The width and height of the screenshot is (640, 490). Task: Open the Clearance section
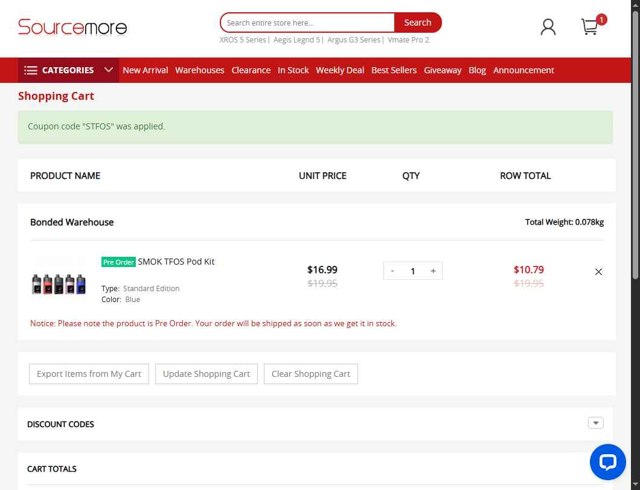(251, 70)
